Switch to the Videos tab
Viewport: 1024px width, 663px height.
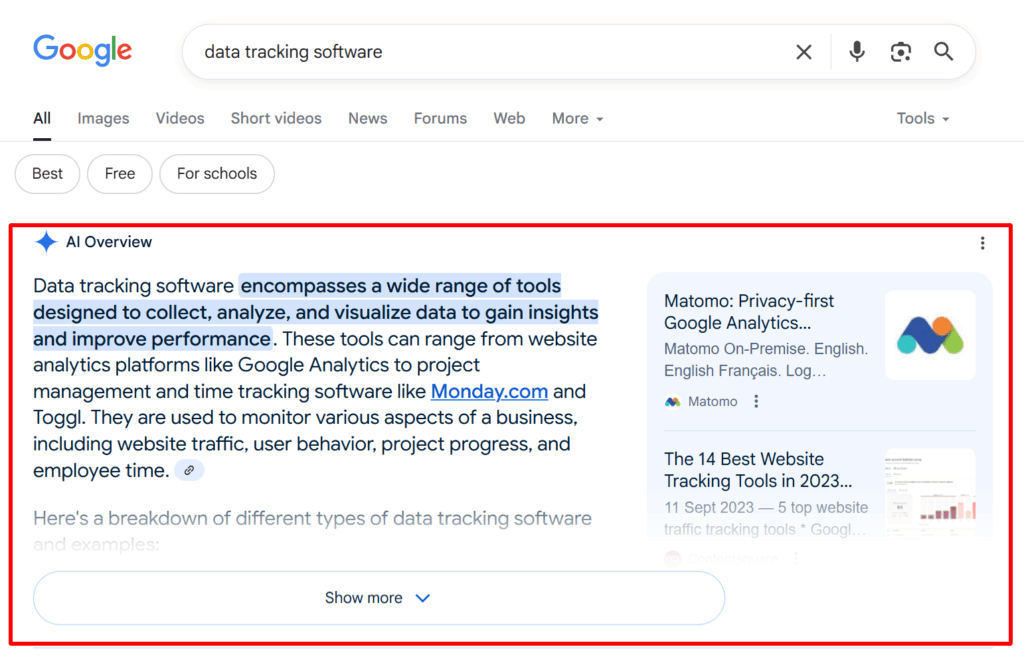pyautogui.click(x=180, y=118)
